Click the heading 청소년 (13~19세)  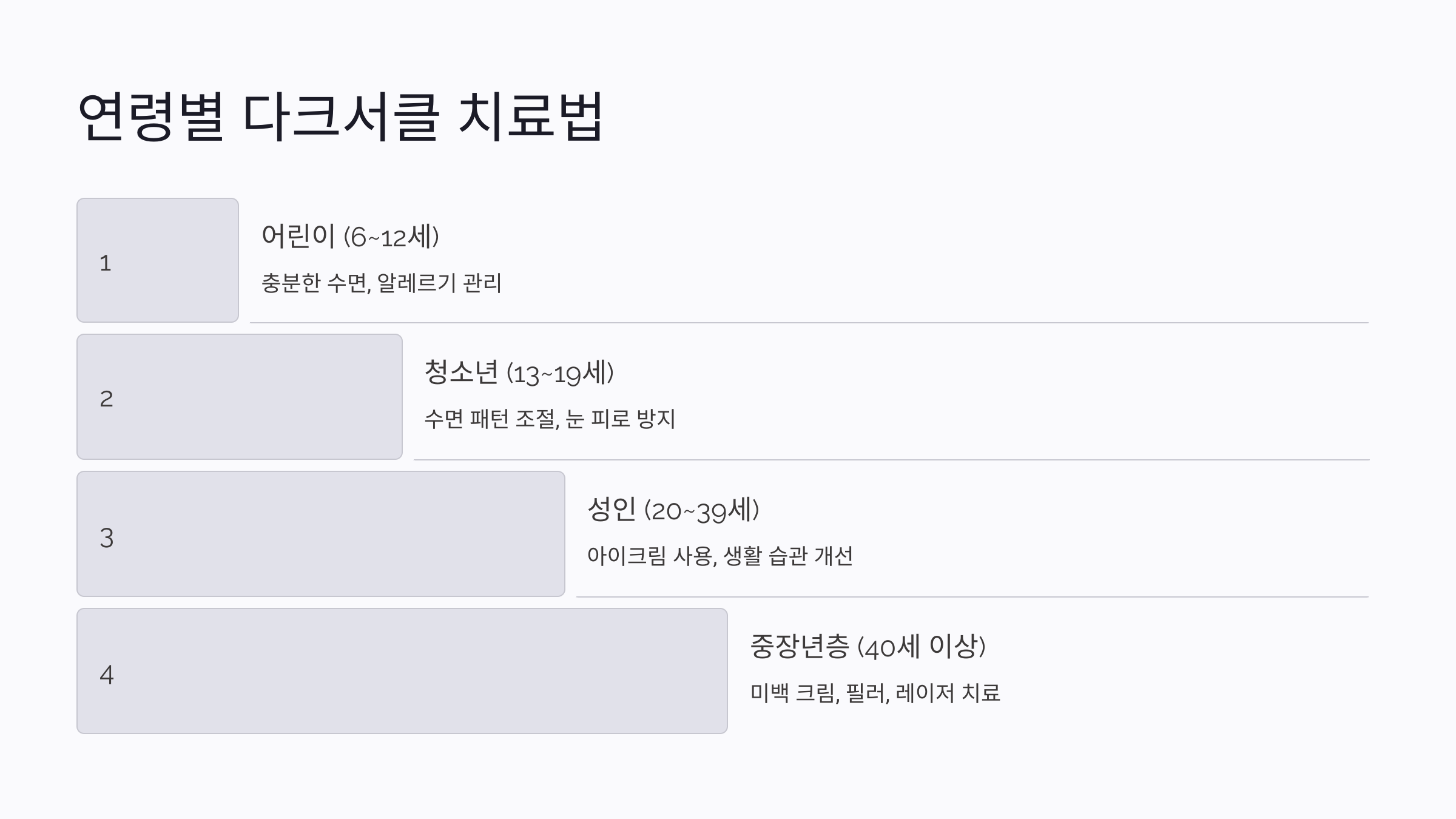pyautogui.click(x=519, y=372)
